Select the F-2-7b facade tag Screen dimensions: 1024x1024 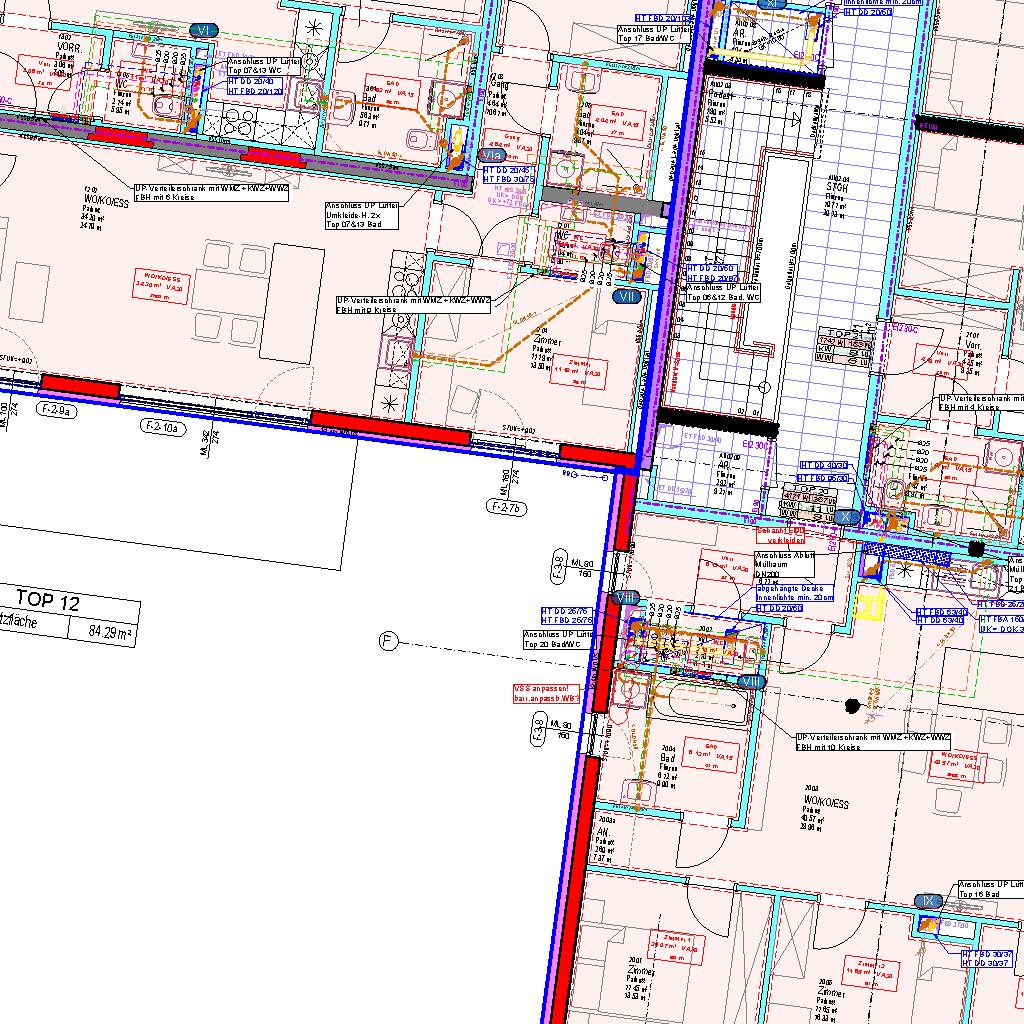point(507,507)
